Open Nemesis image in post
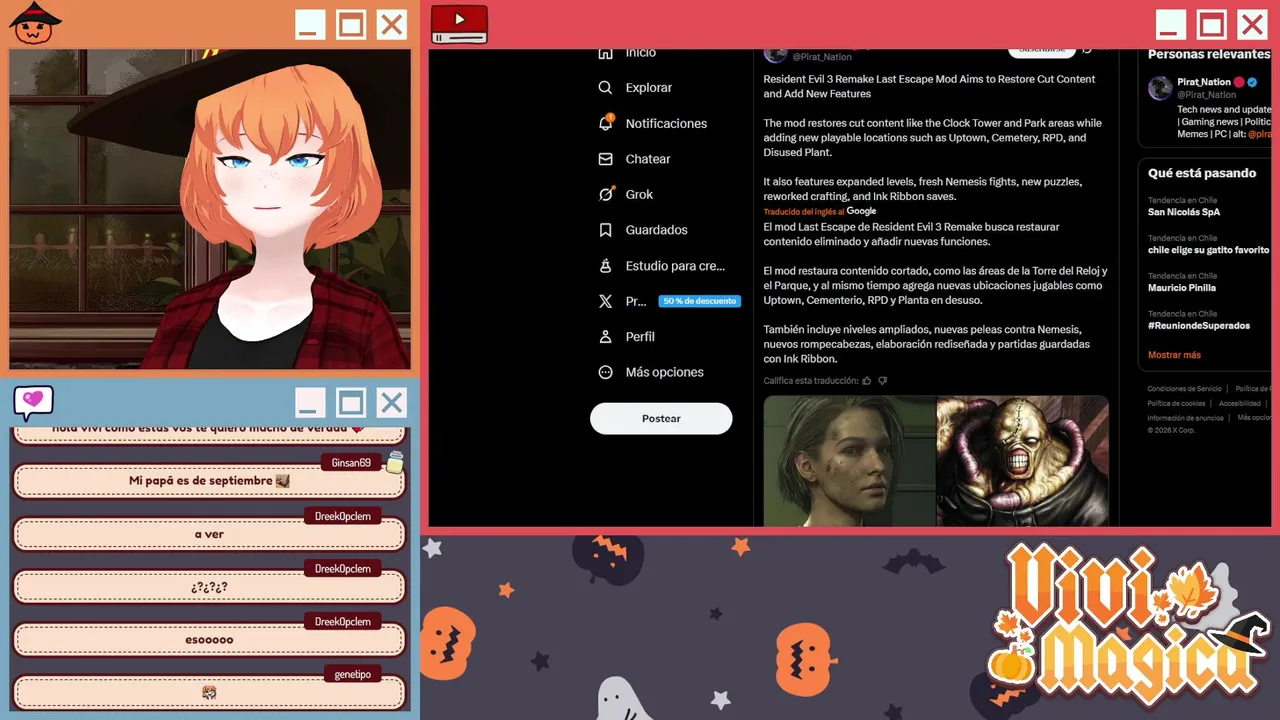Screen dimensions: 1280x720 coord(1023,460)
